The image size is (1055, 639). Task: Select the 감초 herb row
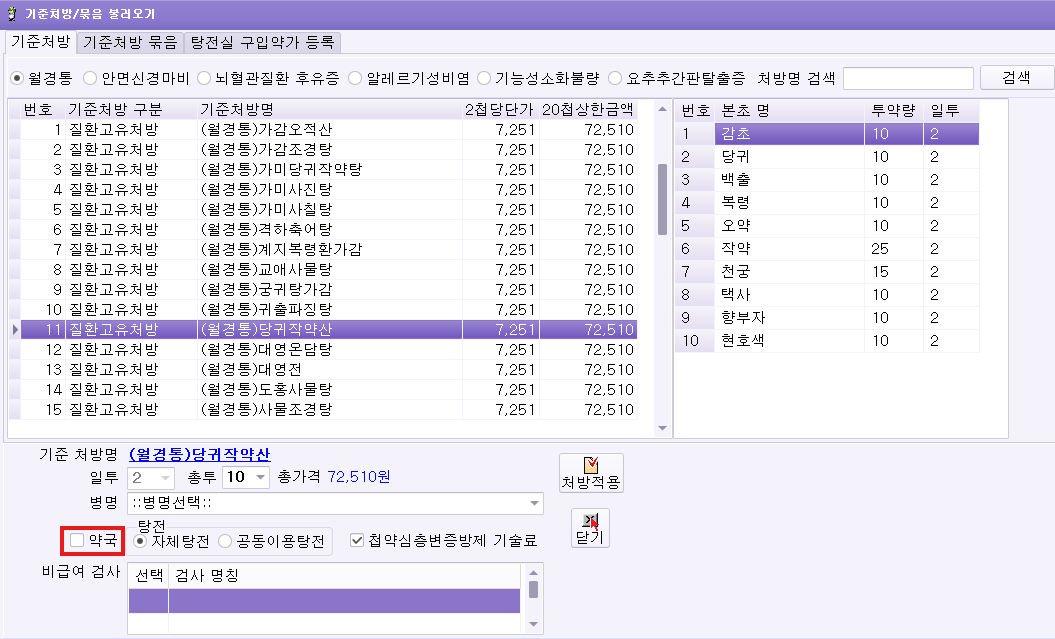point(827,134)
